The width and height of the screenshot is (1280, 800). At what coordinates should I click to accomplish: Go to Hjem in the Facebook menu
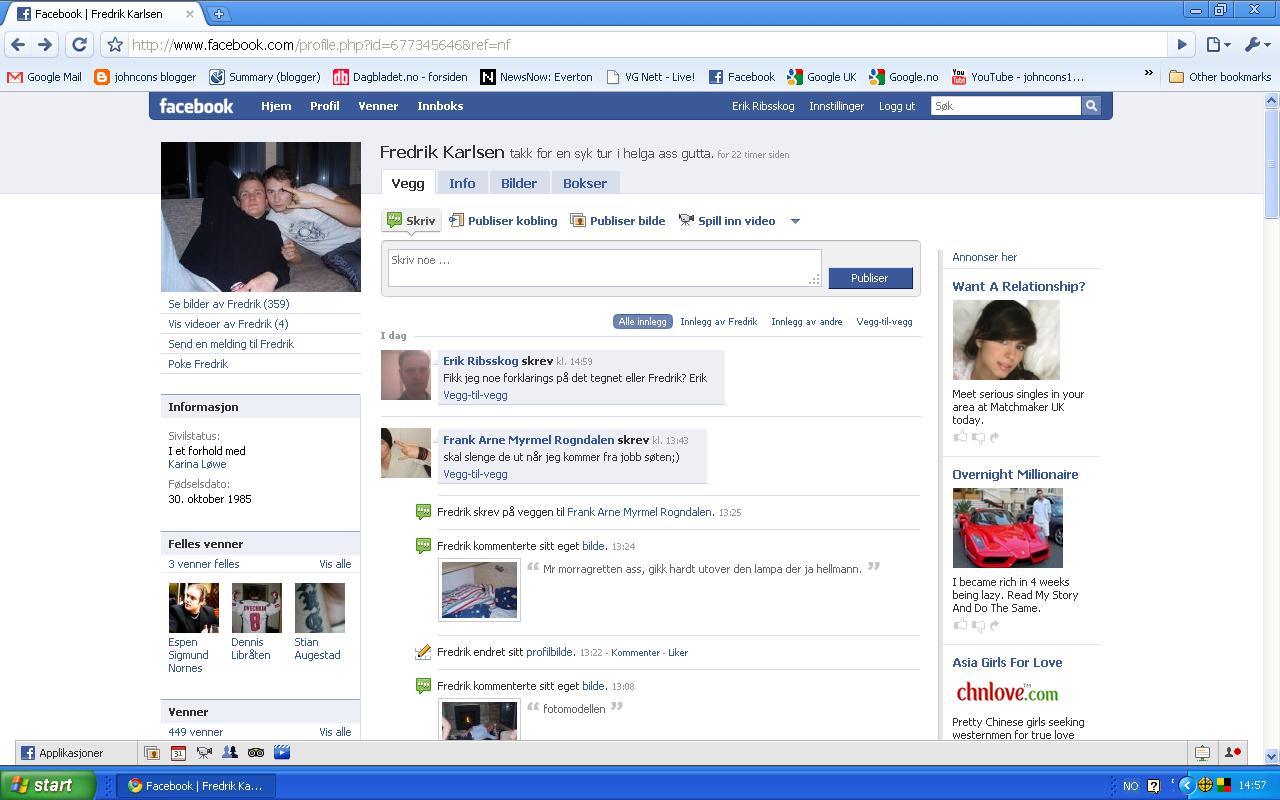point(276,106)
